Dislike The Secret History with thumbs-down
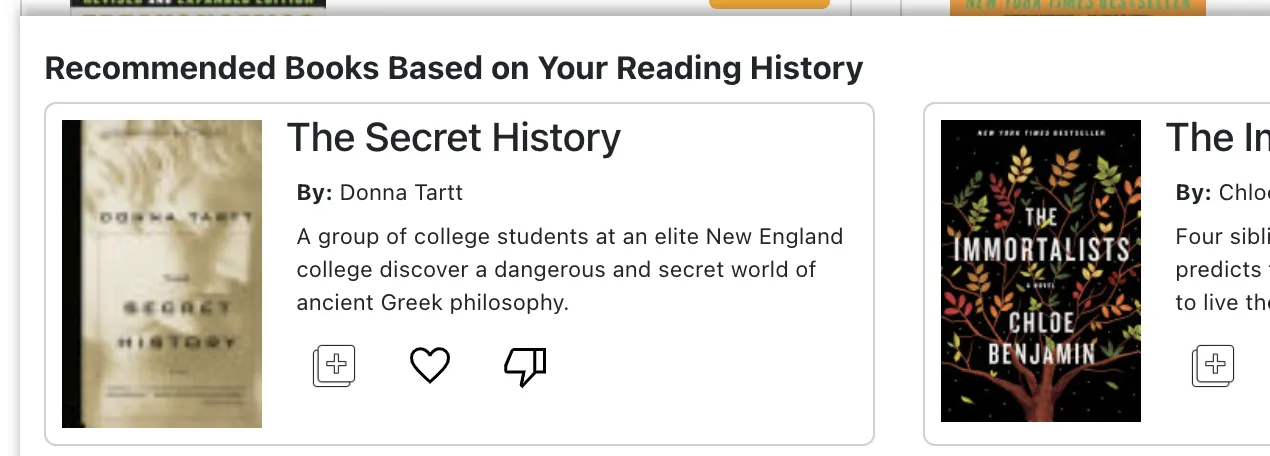 click(525, 367)
